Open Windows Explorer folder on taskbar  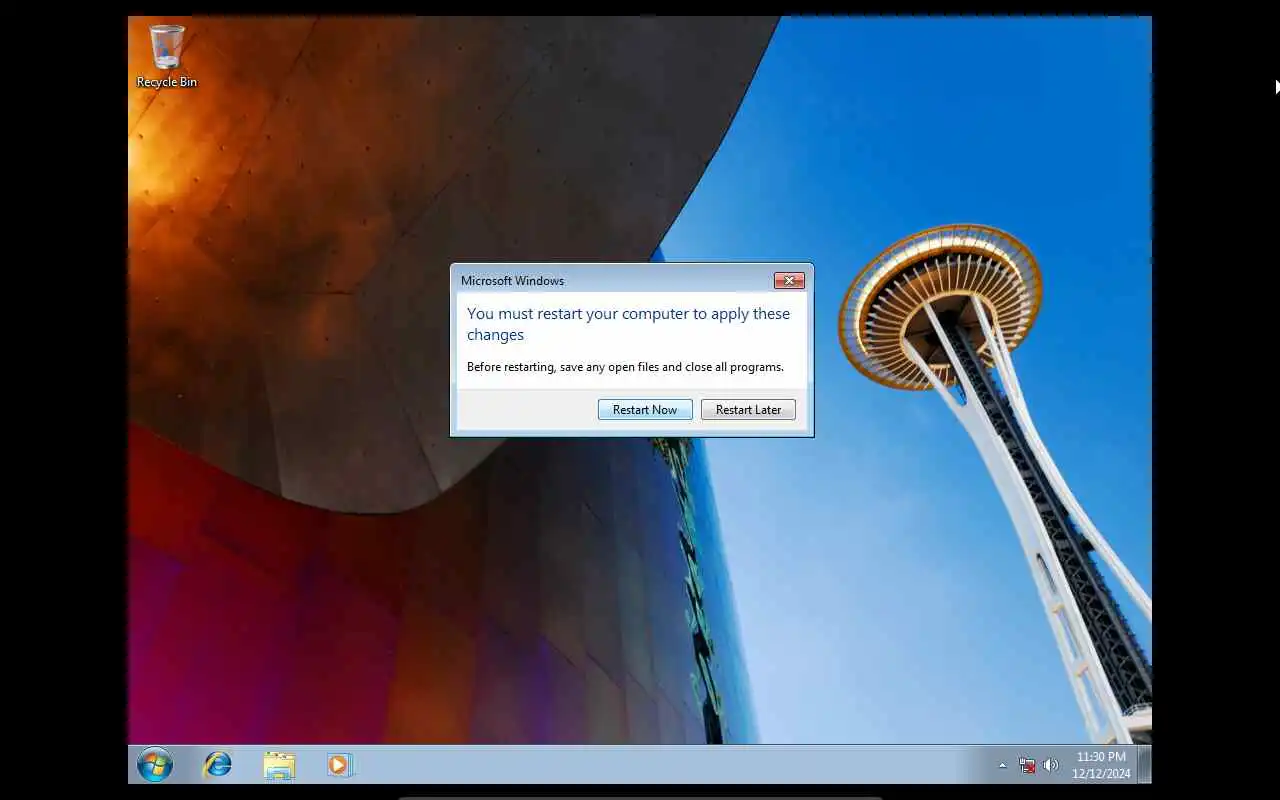[279, 766]
